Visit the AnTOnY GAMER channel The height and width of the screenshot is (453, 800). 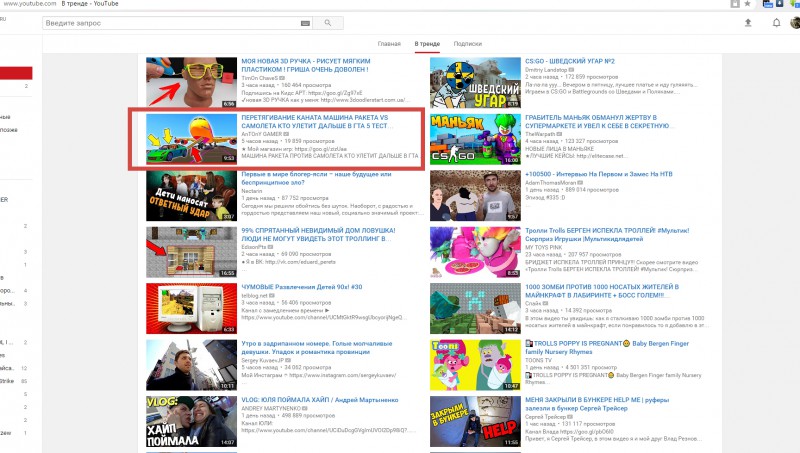coord(262,134)
